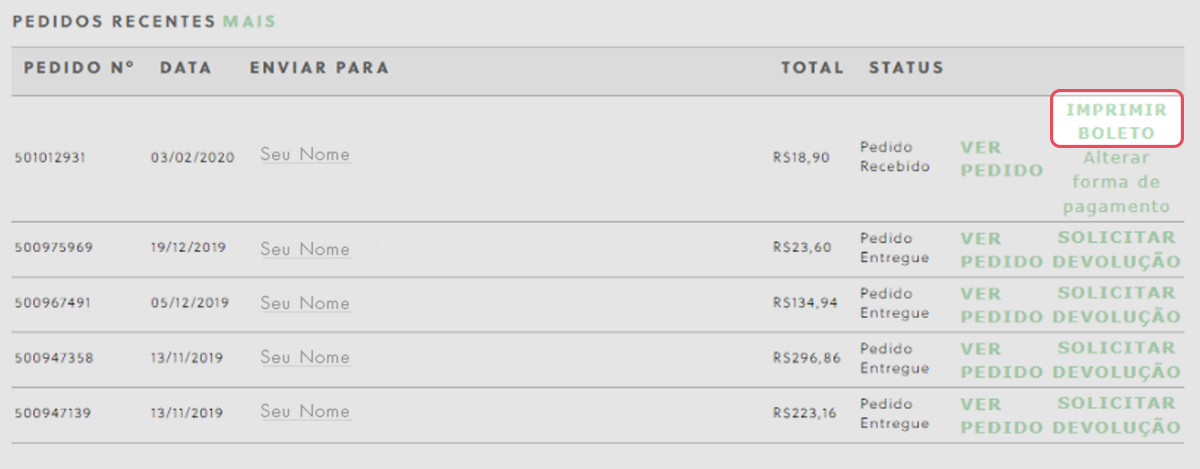The width and height of the screenshot is (1200, 469).
Task: View pedido 501012931 details
Action: [x=1001, y=158]
